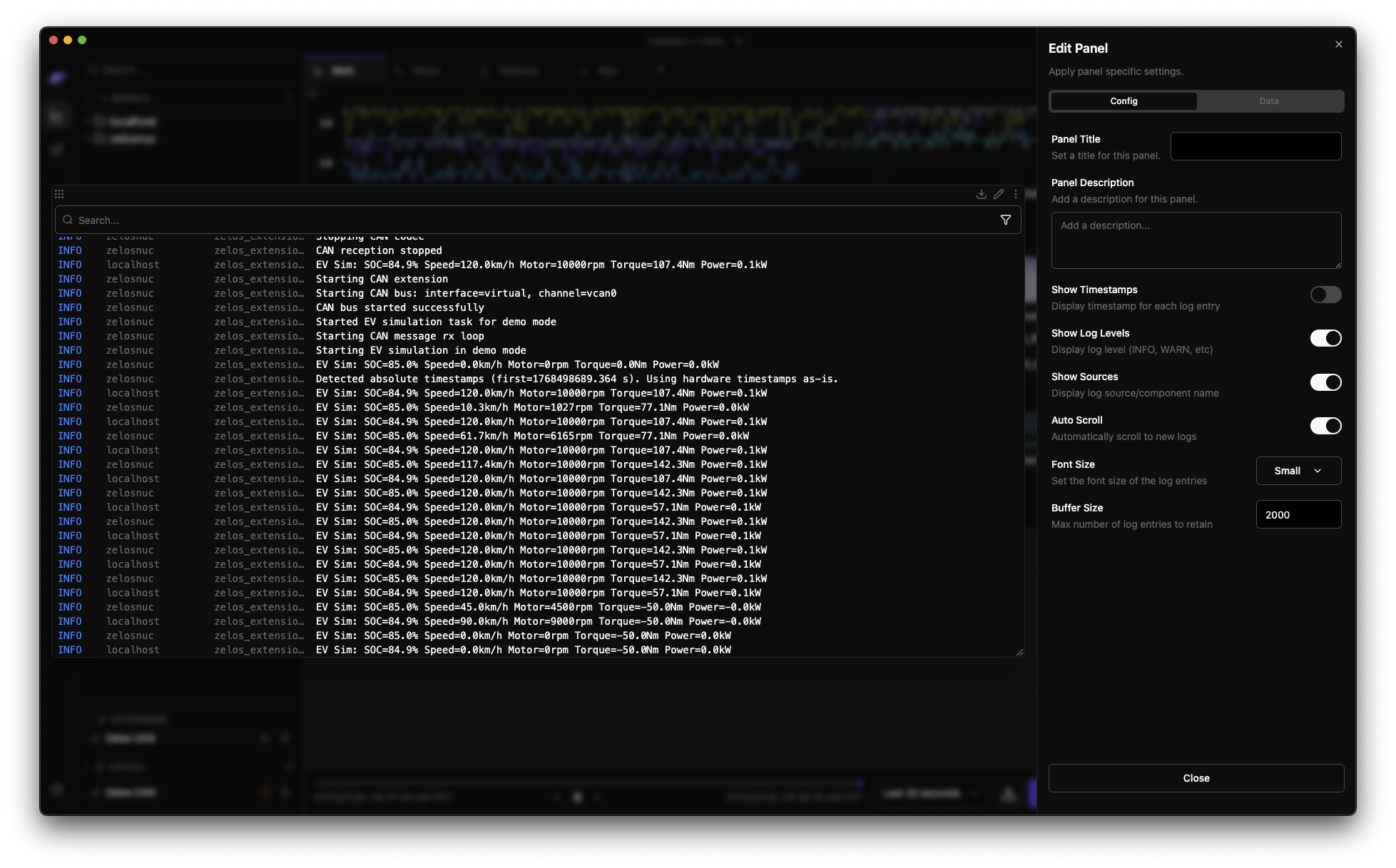Image resolution: width=1396 pixels, height=868 pixels.
Task: Click the Close button at the panel bottom
Action: click(x=1196, y=778)
